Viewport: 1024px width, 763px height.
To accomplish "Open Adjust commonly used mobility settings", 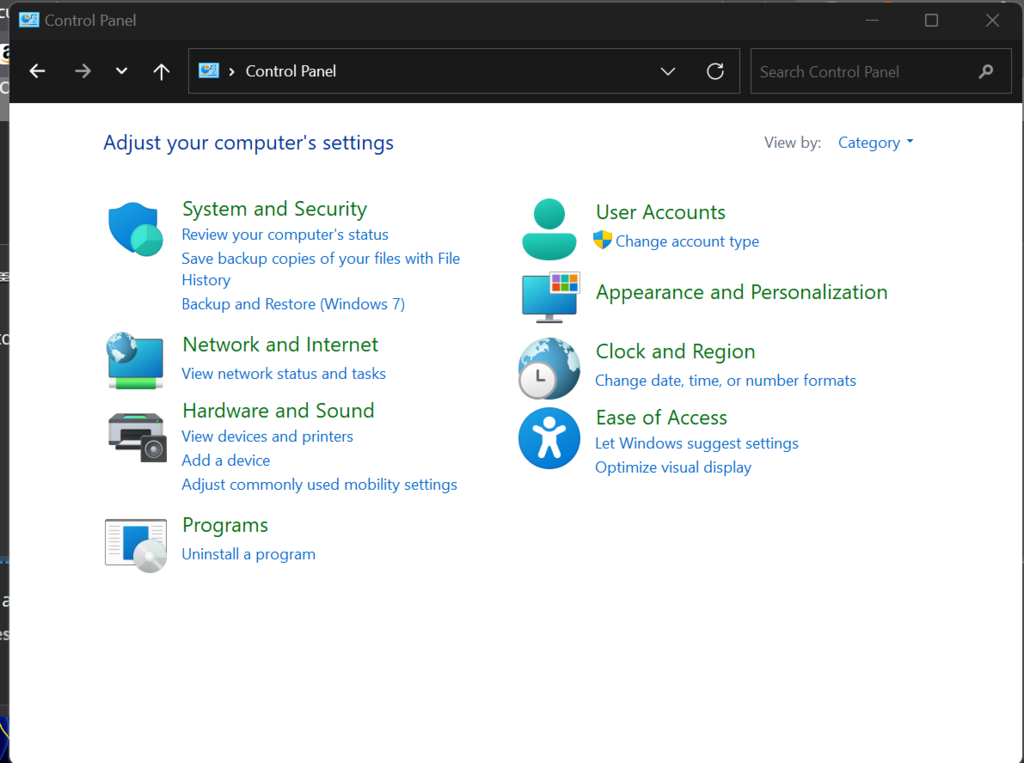I will 319,485.
